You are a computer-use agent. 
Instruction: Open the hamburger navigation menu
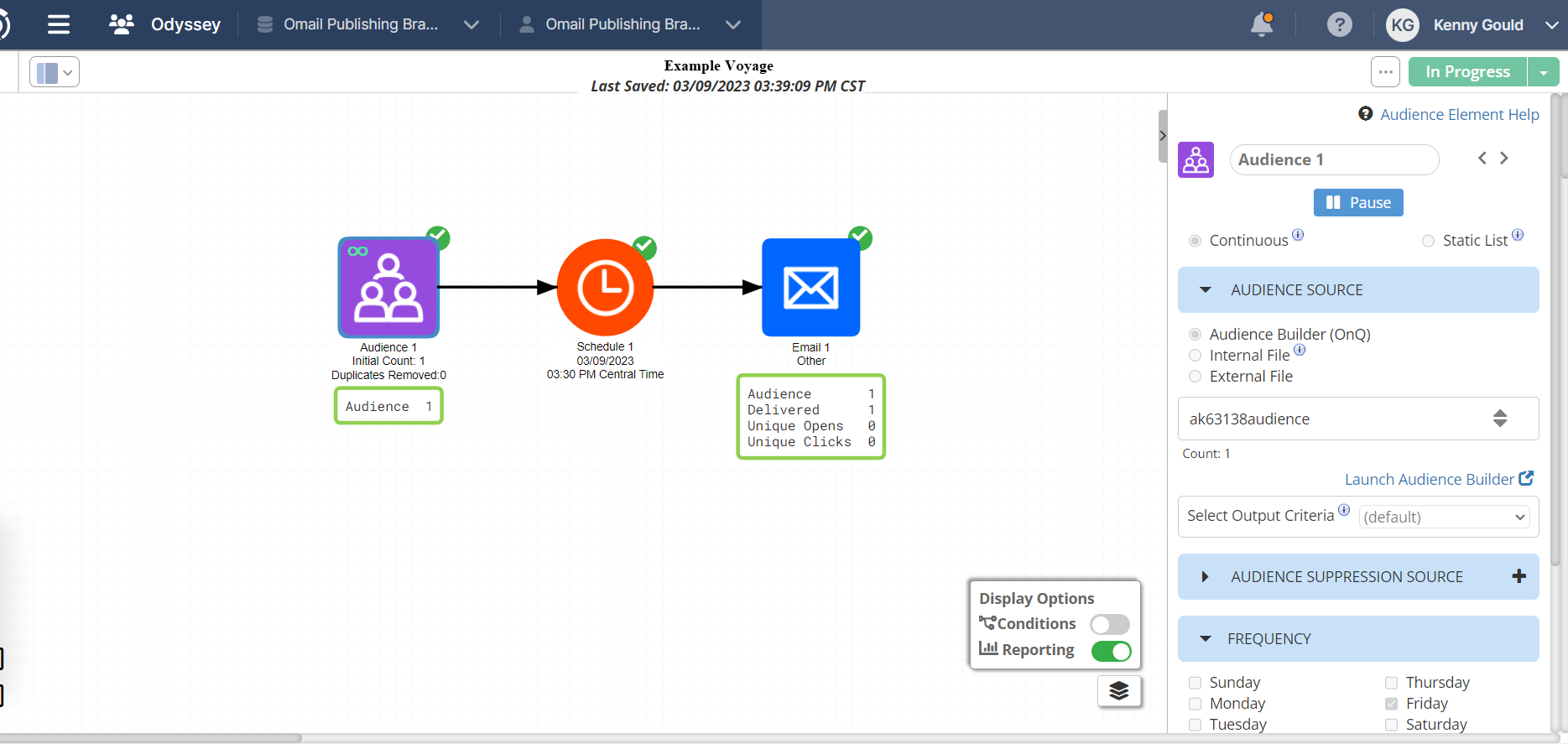(x=59, y=25)
